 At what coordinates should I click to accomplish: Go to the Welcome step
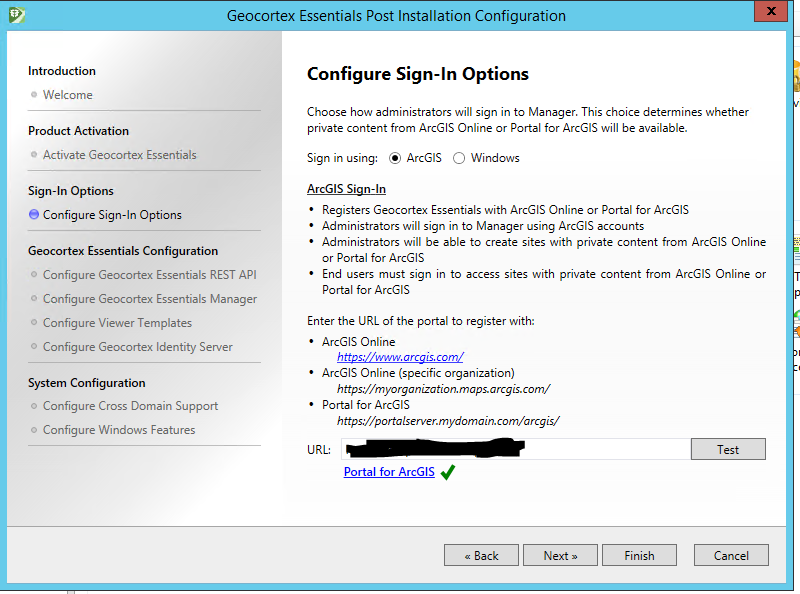coord(67,95)
